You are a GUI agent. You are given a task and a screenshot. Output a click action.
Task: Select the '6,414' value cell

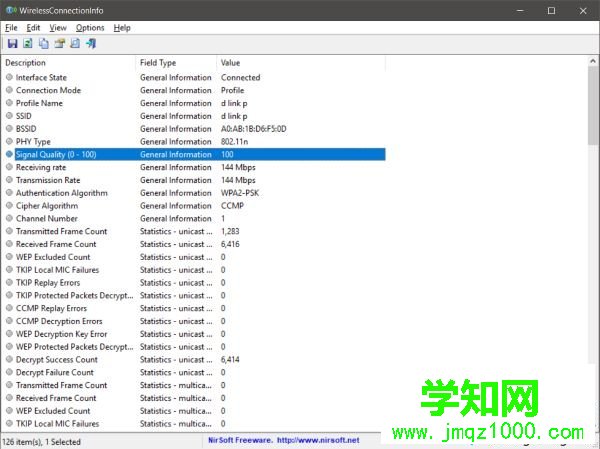point(230,359)
